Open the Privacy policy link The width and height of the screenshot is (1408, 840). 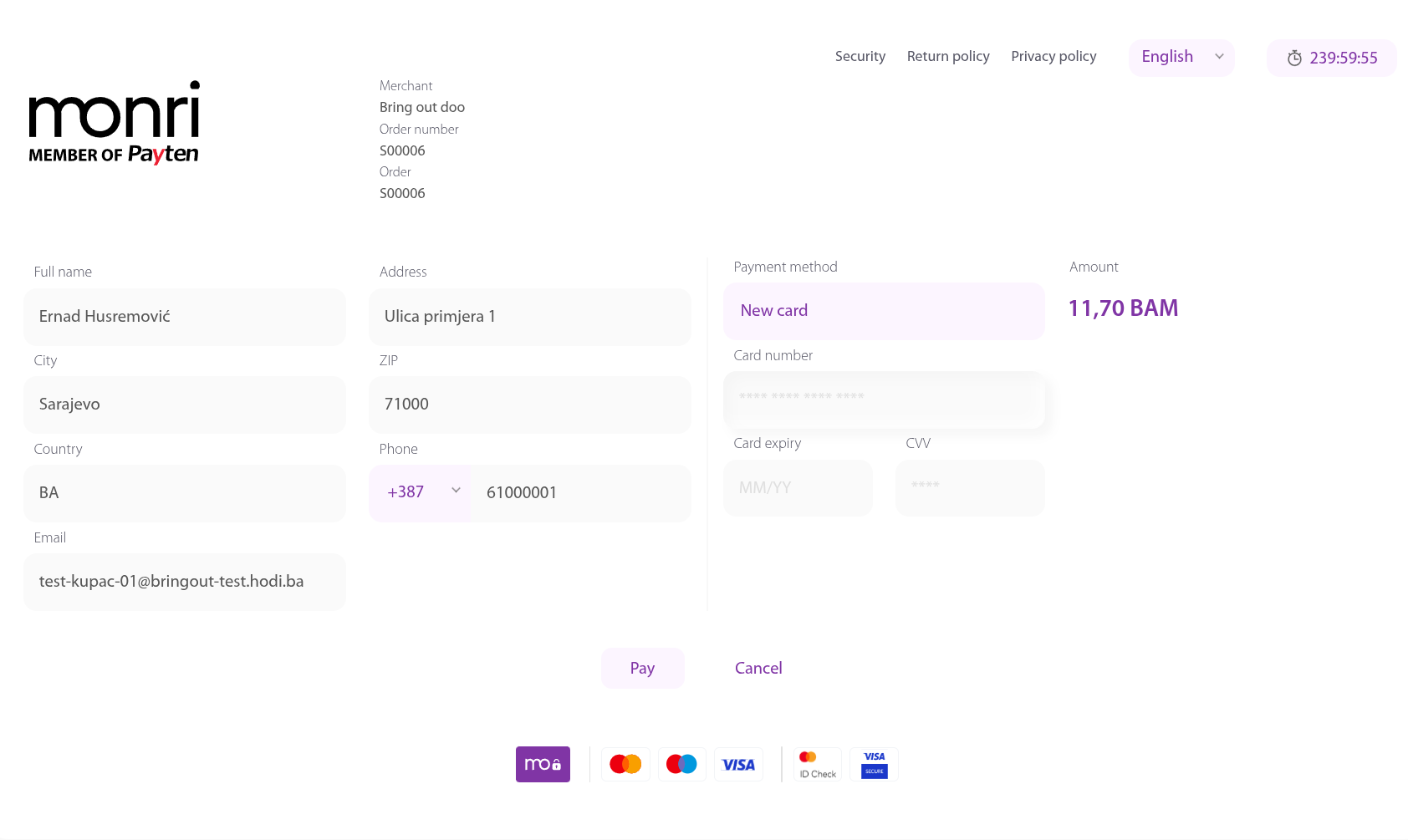pyautogui.click(x=1053, y=57)
